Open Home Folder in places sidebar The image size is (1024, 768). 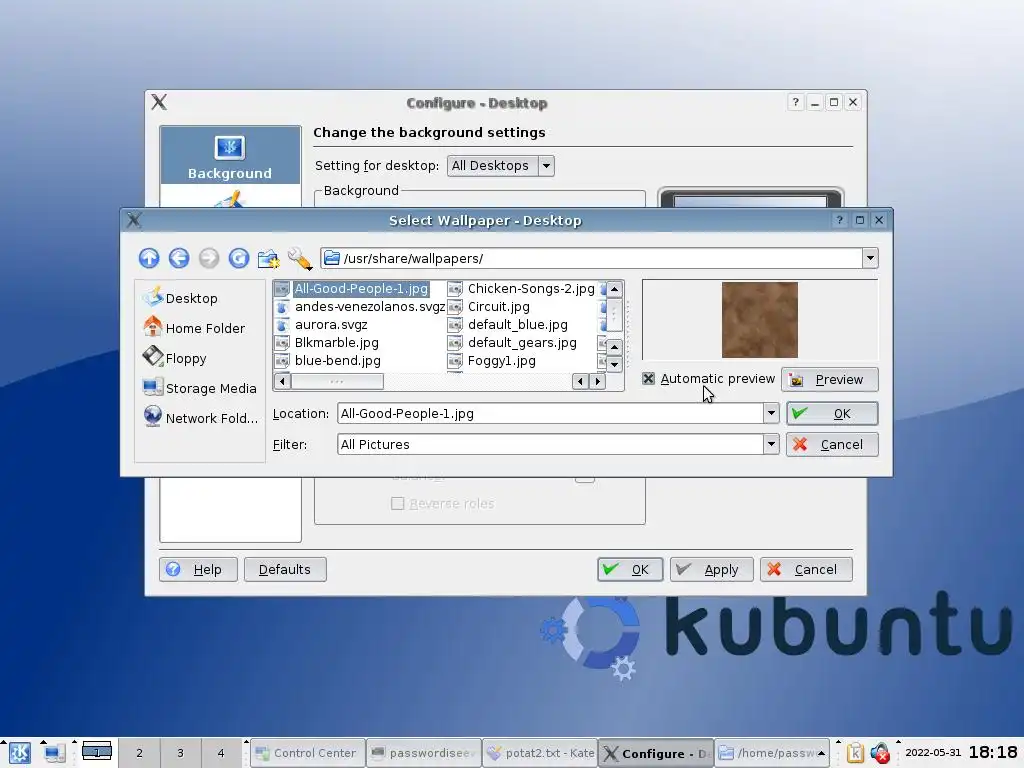click(194, 328)
